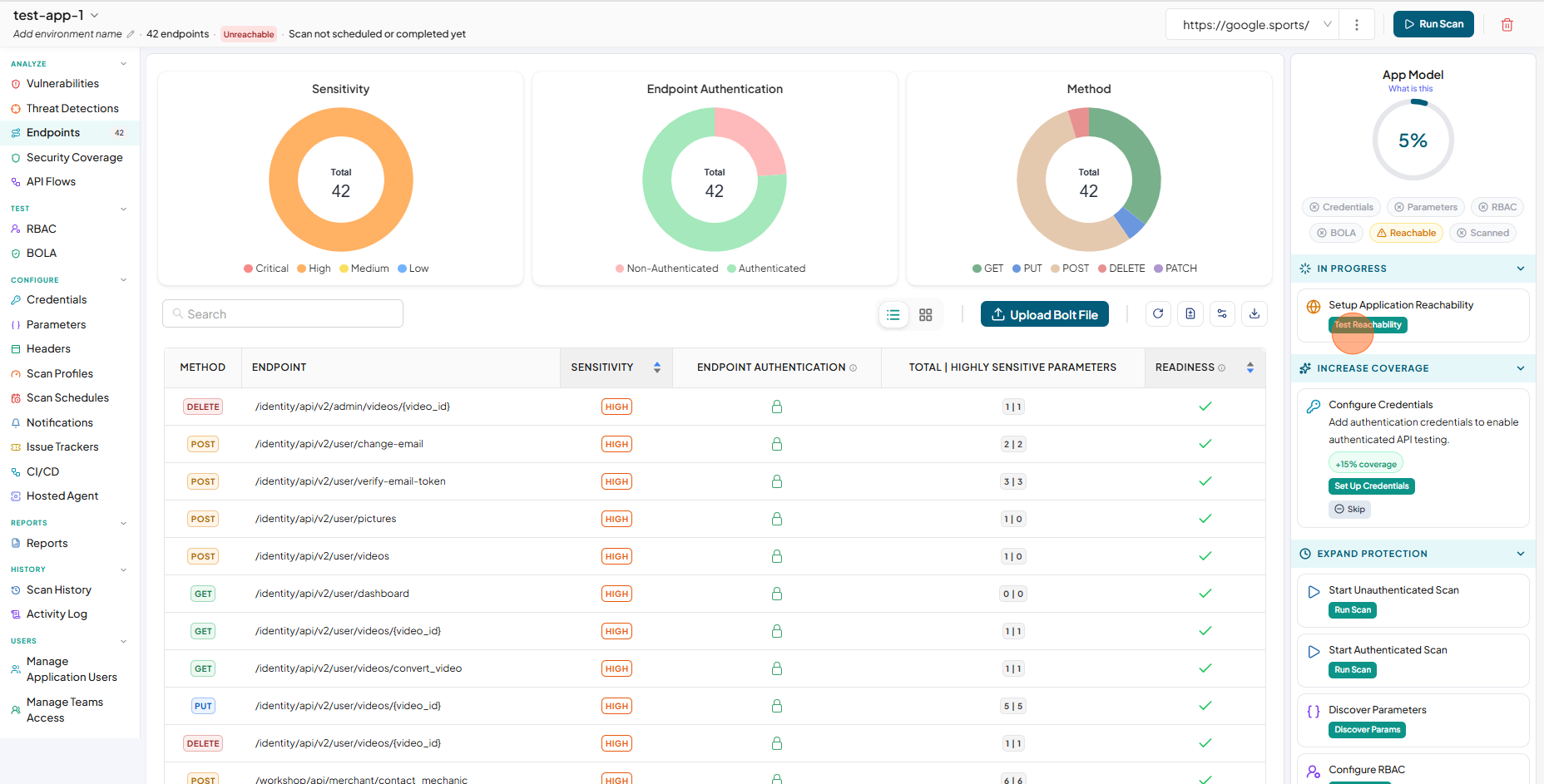Toggle the GET legend in Method chart
The width and height of the screenshot is (1544, 784).
pyautogui.click(x=988, y=269)
